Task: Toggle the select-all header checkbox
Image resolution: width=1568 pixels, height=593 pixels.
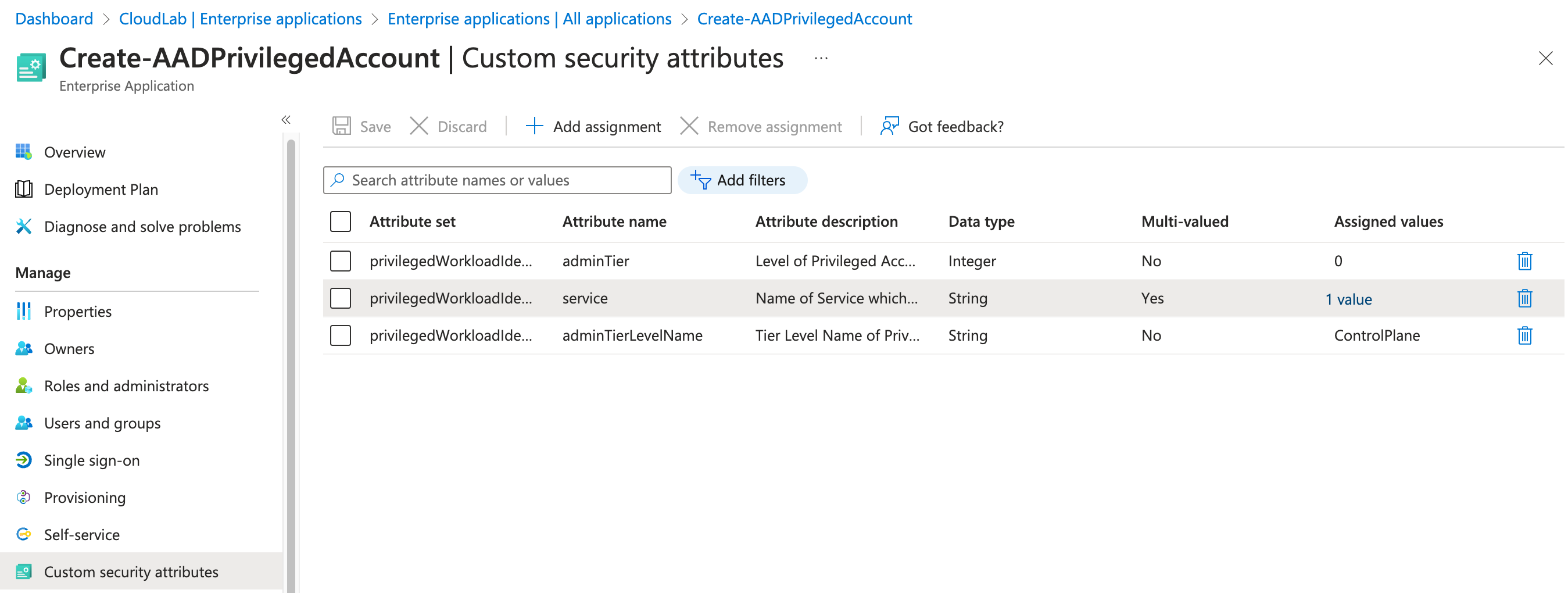Action: pyautogui.click(x=340, y=221)
